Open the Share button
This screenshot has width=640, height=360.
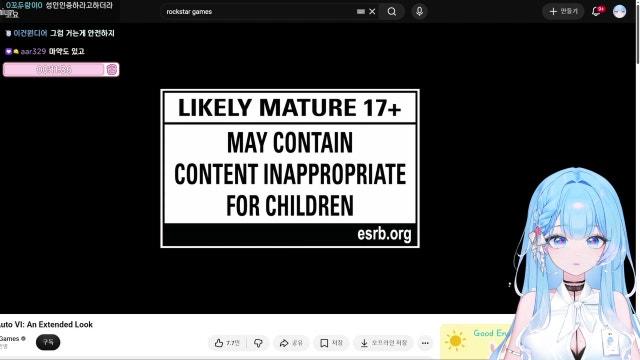[x=291, y=343]
